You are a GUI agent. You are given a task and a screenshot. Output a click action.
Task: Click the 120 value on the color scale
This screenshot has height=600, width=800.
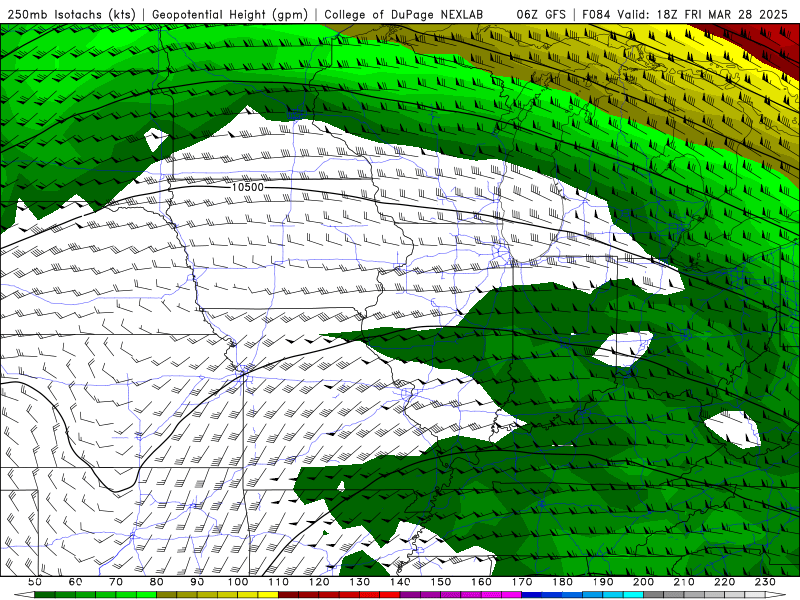coord(319,582)
